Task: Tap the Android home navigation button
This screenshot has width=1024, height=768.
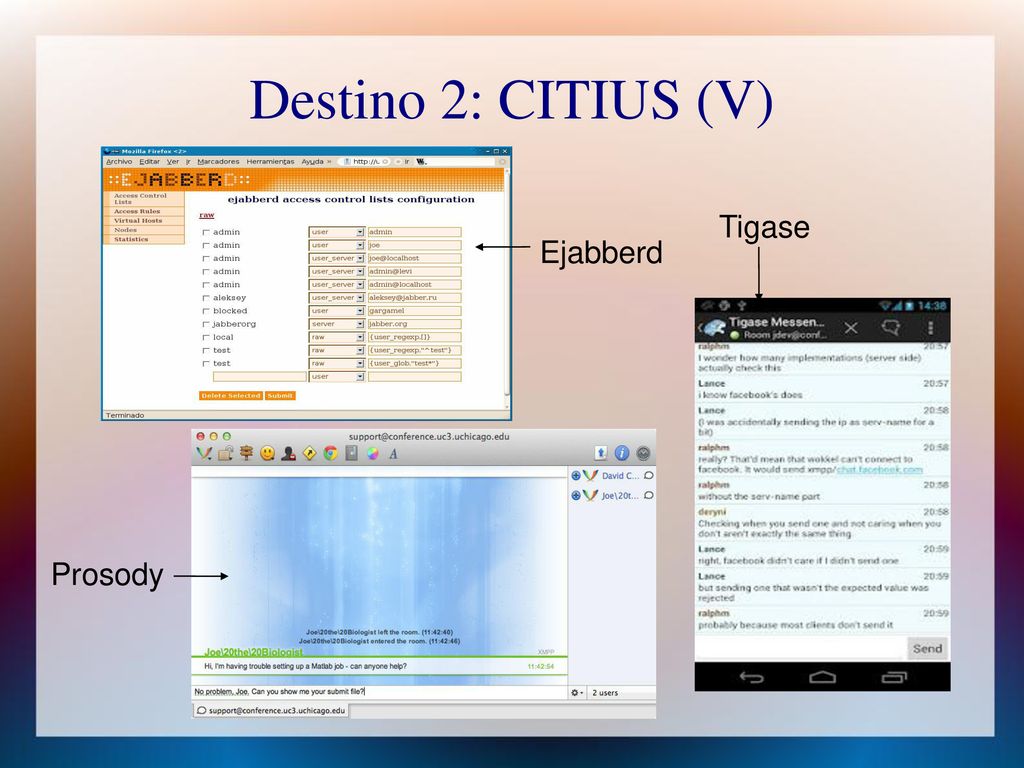Action: 822,677
